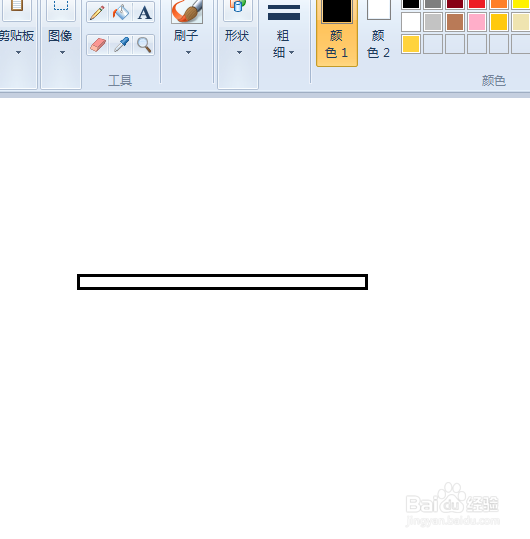Screen dimensions: 530x539
Task: Click the Brushes paintbrush icon
Action: [x=187, y=11]
